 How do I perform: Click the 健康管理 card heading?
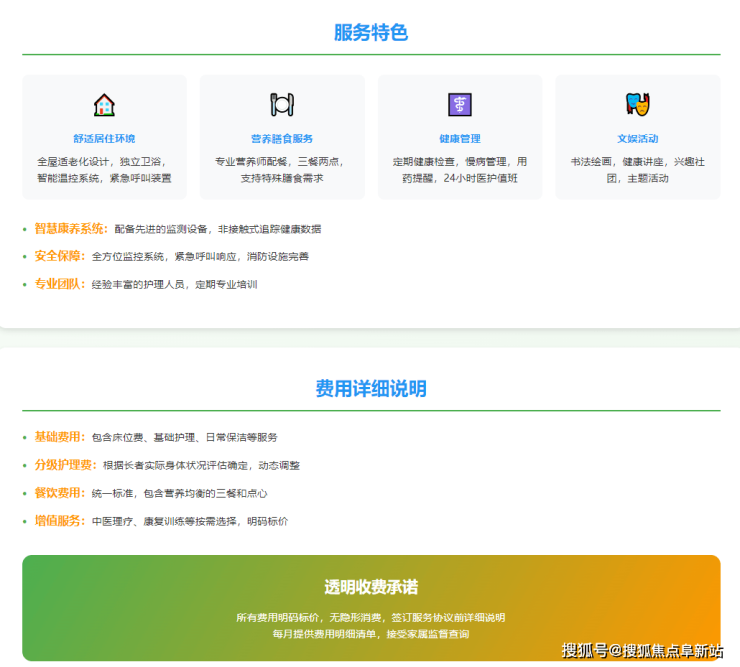coord(459,139)
